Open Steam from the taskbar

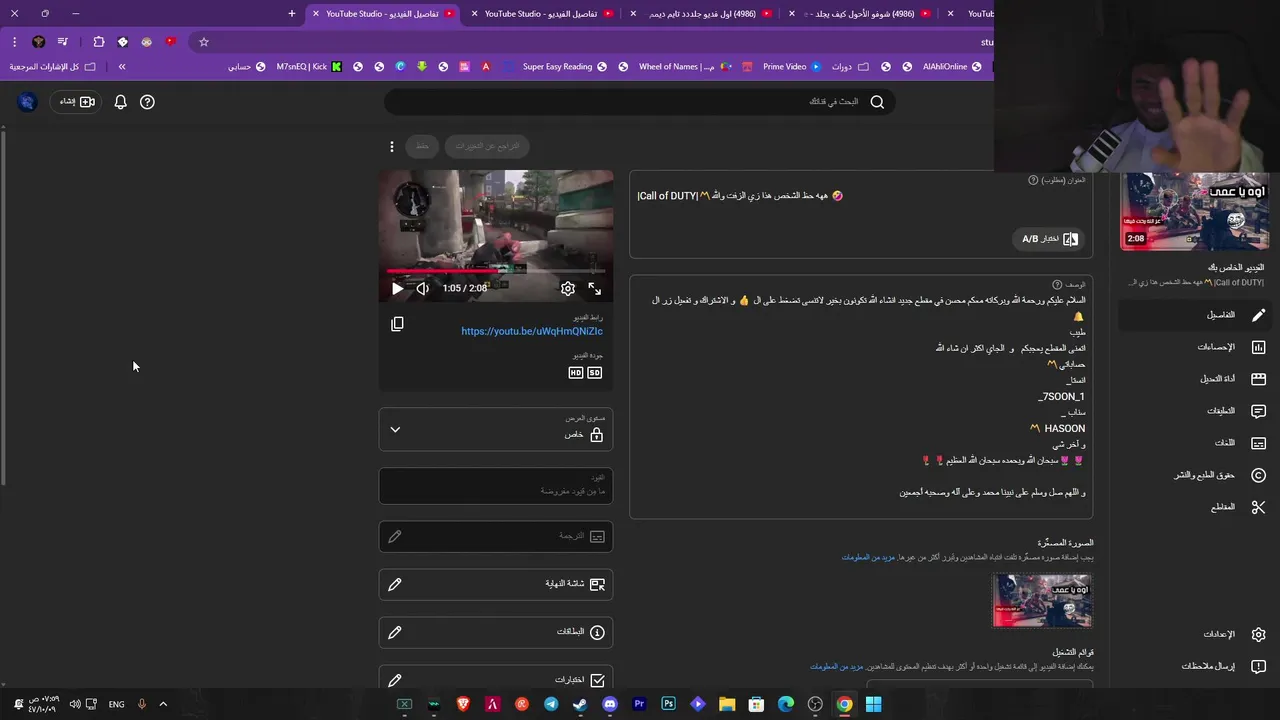click(x=580, y=704)
